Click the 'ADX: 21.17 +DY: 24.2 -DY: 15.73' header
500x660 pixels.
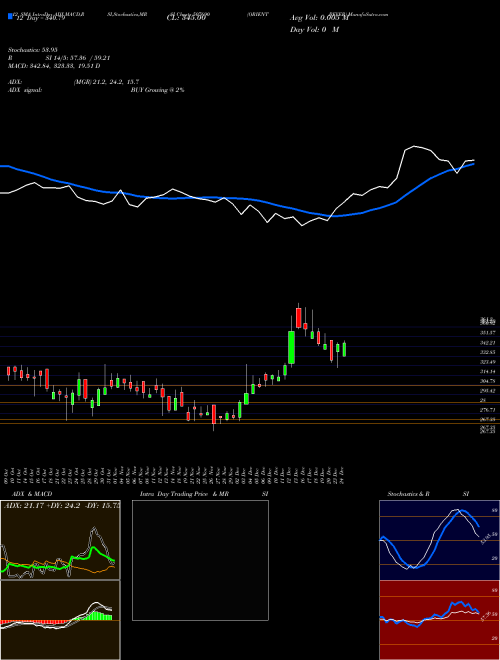tap(62, 505)
